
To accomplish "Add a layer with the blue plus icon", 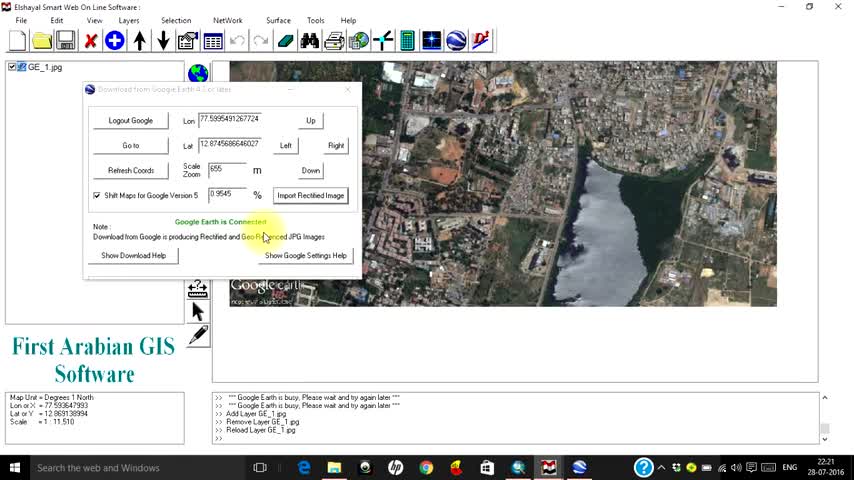I will (114, 41).
